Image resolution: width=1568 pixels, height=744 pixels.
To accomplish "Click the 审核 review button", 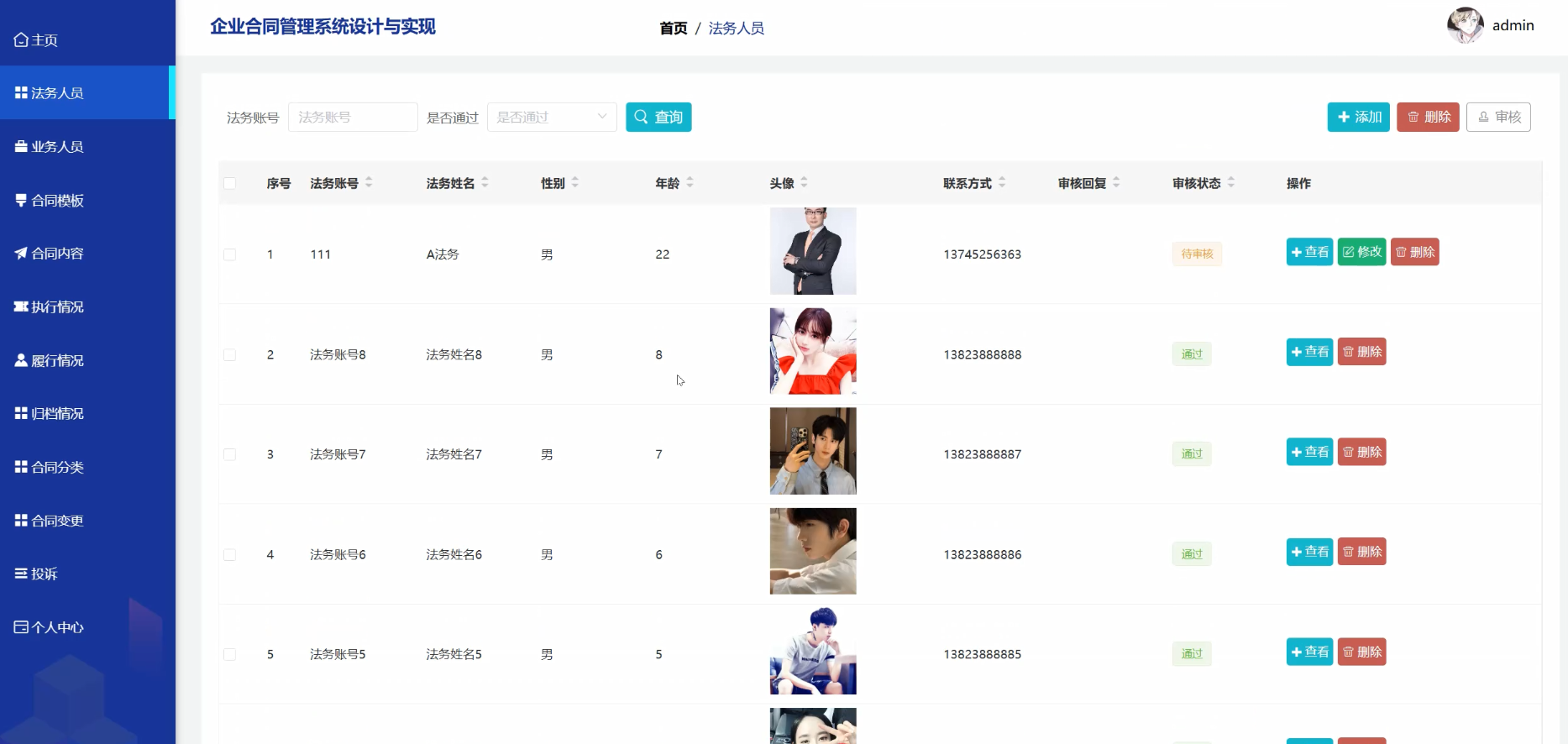I will pos(1498,117).
